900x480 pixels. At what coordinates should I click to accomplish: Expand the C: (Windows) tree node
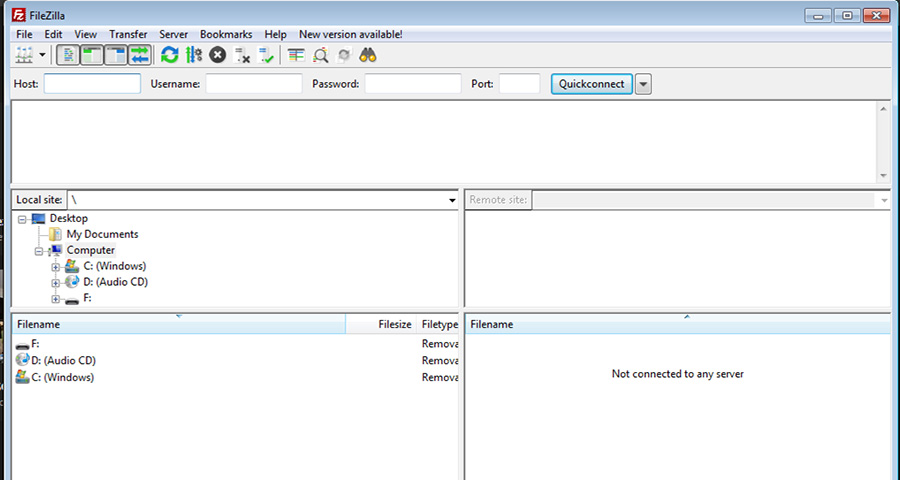pos(56,267)
